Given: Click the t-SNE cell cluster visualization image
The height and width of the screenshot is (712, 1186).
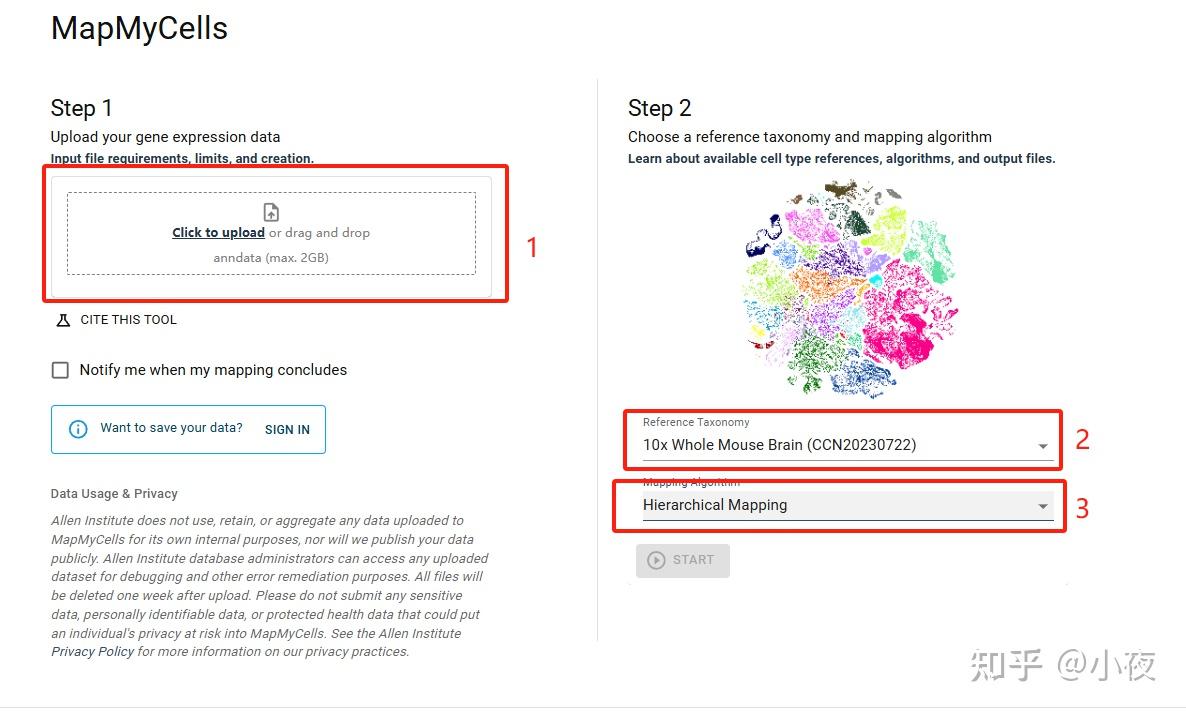Looking at the screenshot, I should [x=848, y=290].
